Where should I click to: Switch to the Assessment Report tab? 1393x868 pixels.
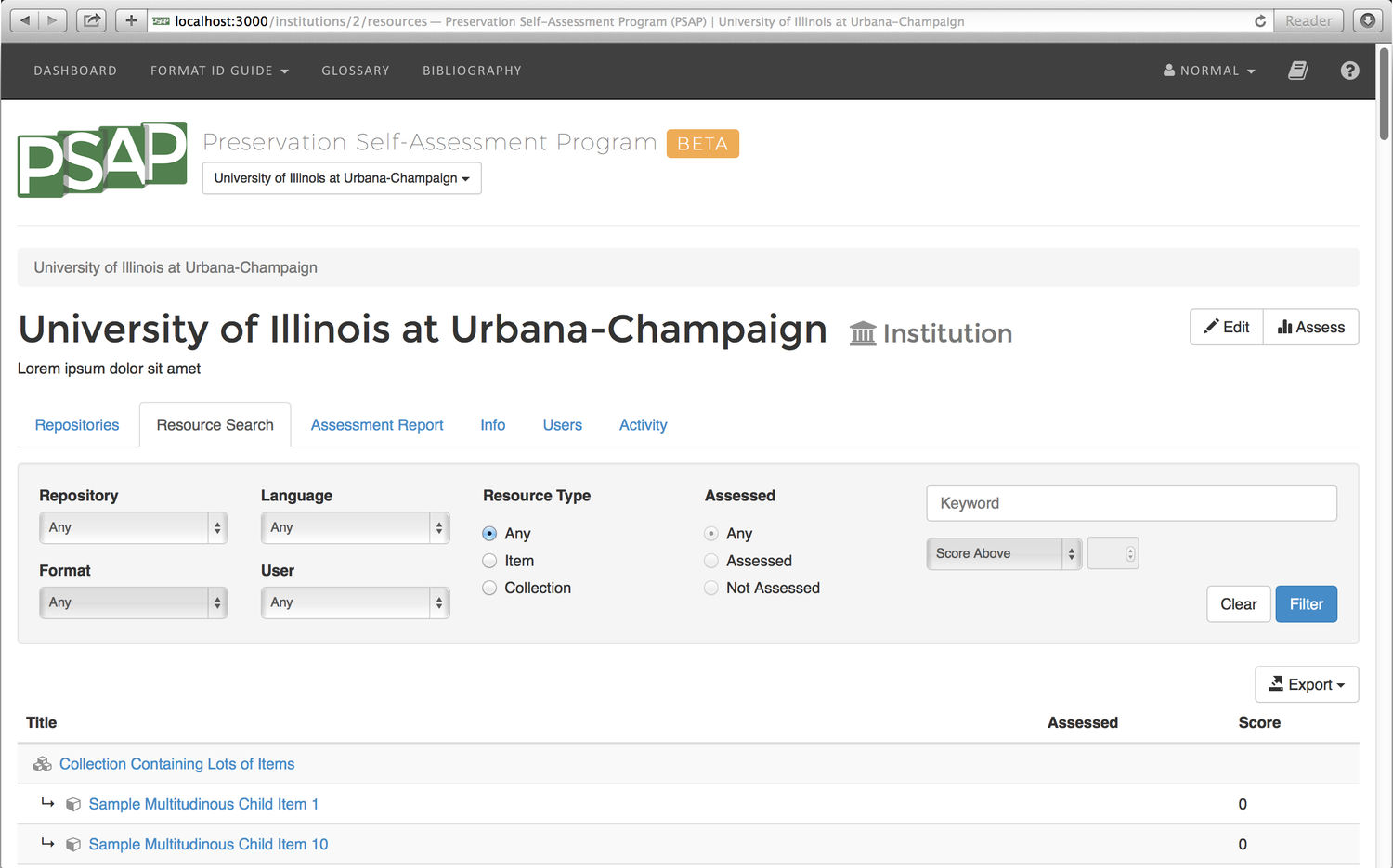coord(377,424)
